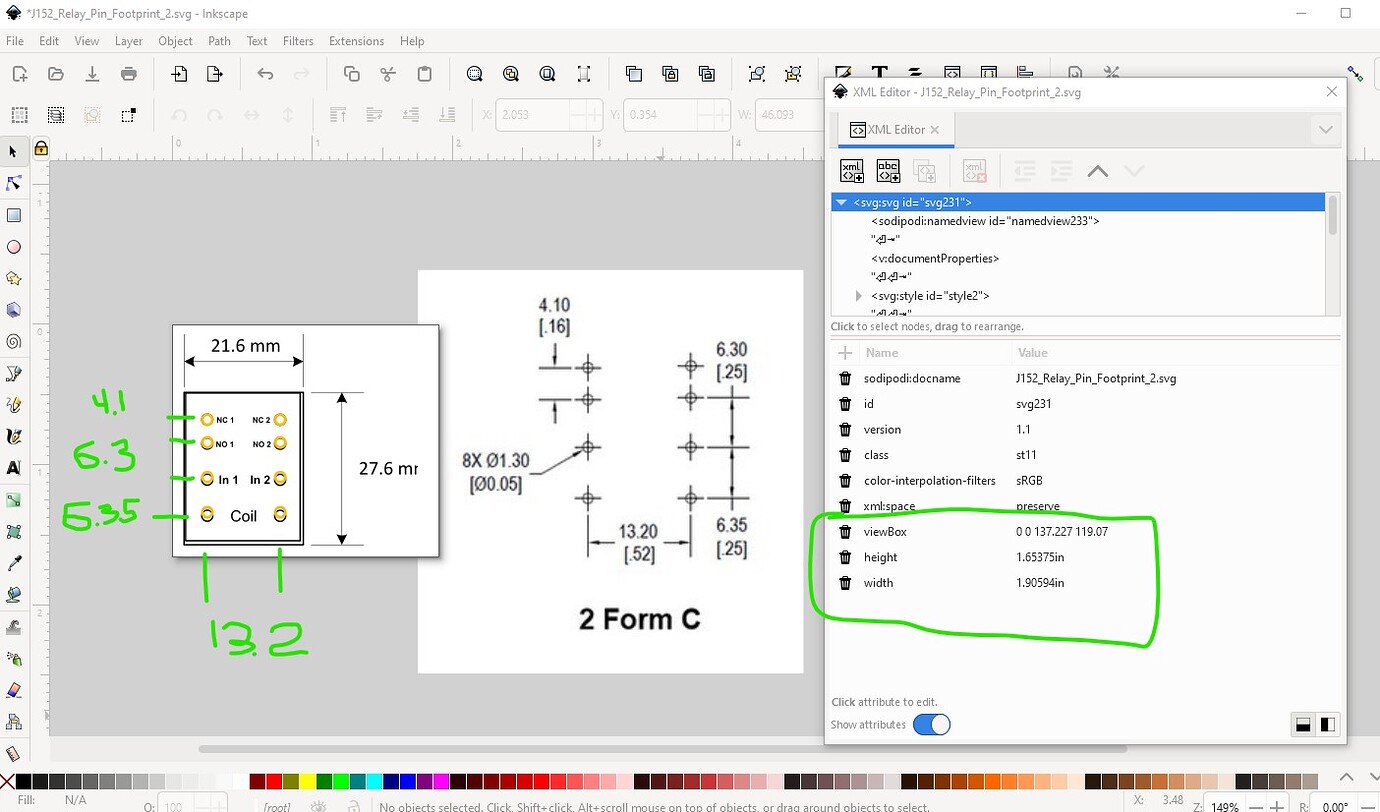Choose the Star tool
The width and height of the screenshot is (1380, 812).
pyautogui.click(x=14, y=278)
